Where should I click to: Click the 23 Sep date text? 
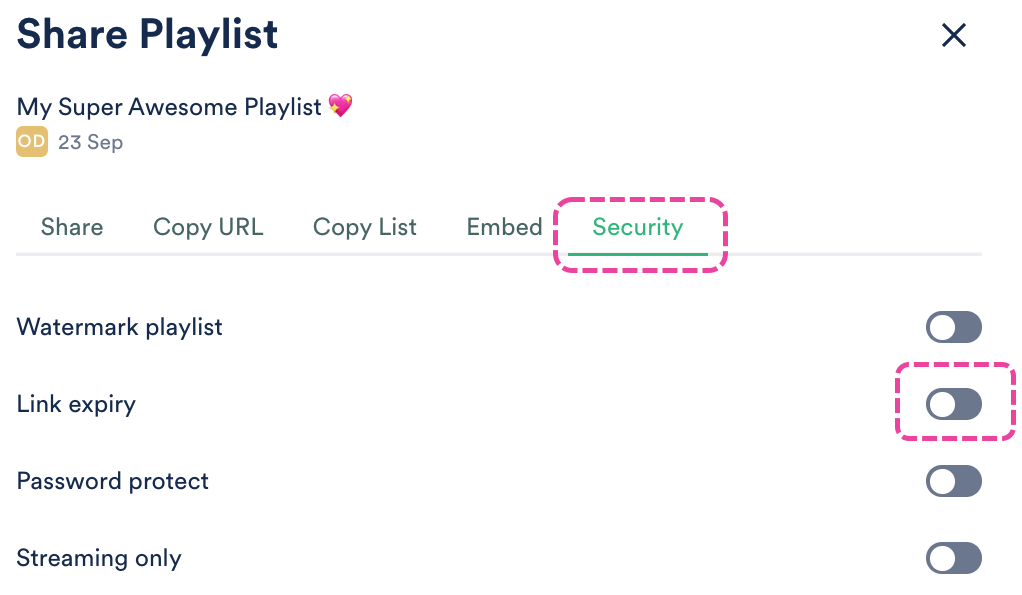[90, 142]
